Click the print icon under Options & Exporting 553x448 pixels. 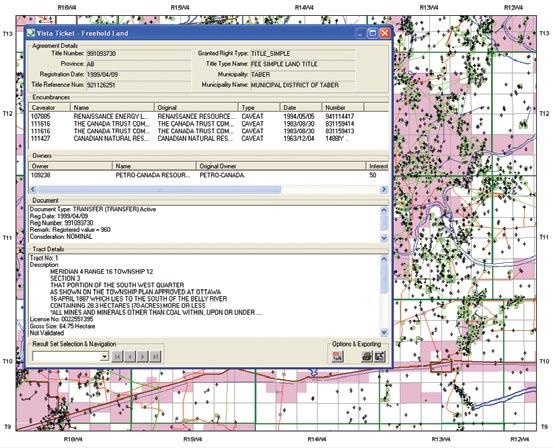point(367,356)
